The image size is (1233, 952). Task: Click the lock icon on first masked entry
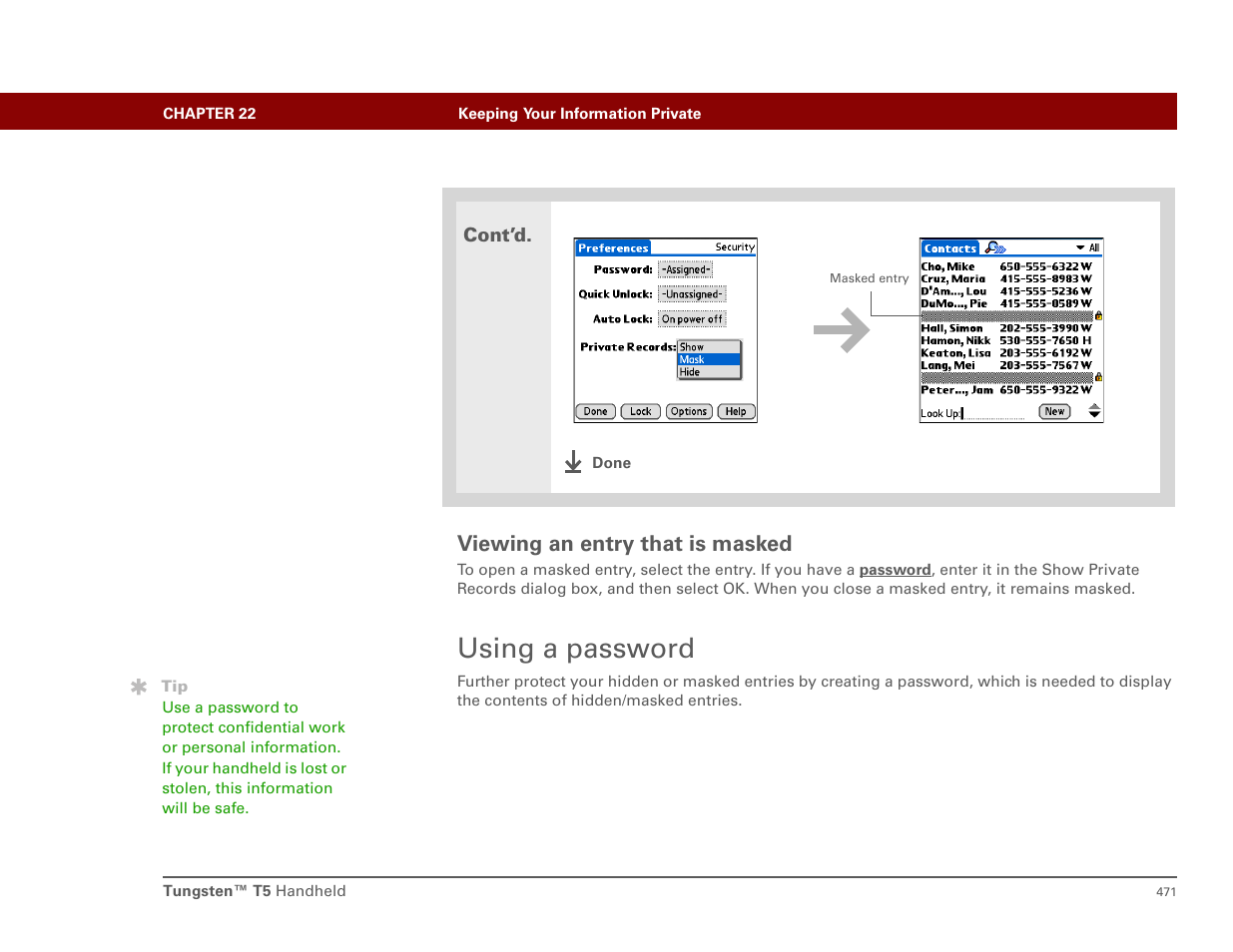click(x=1098, y=316)
